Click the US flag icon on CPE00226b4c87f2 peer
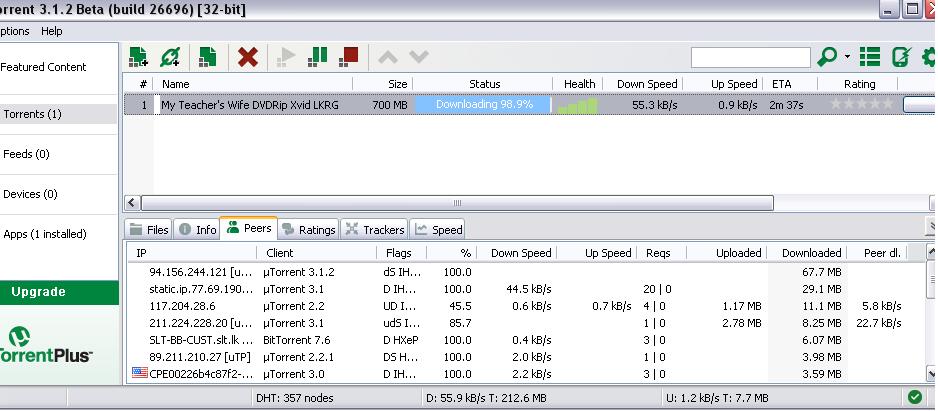 [x=139, y=373]
